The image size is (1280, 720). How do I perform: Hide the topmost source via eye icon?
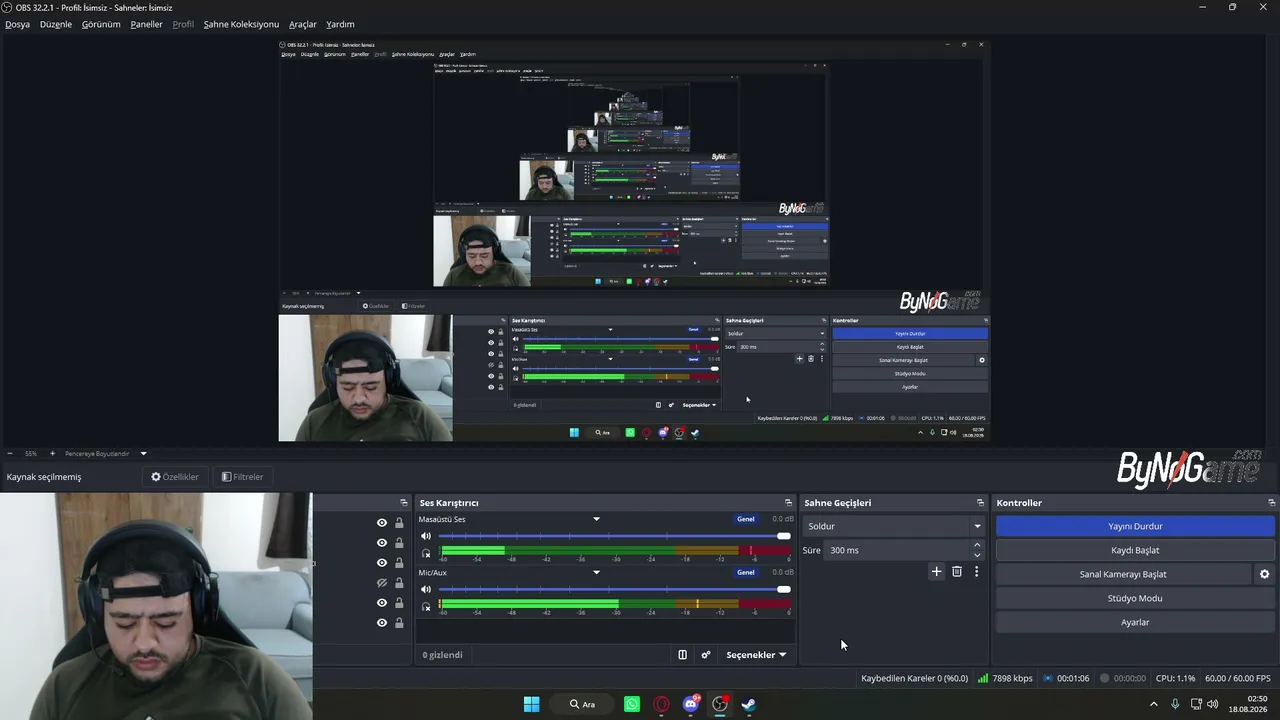click(x=381, y=523)
